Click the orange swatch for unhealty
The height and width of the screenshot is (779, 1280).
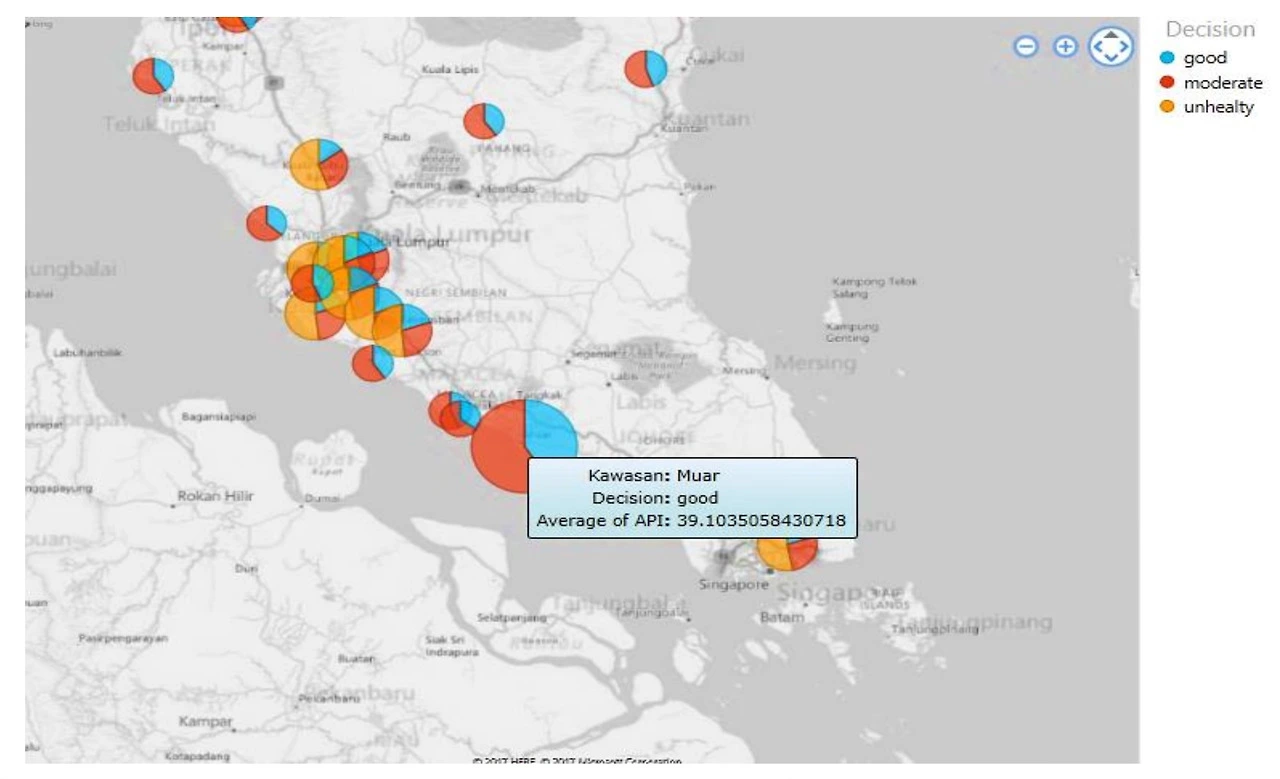1167,107
